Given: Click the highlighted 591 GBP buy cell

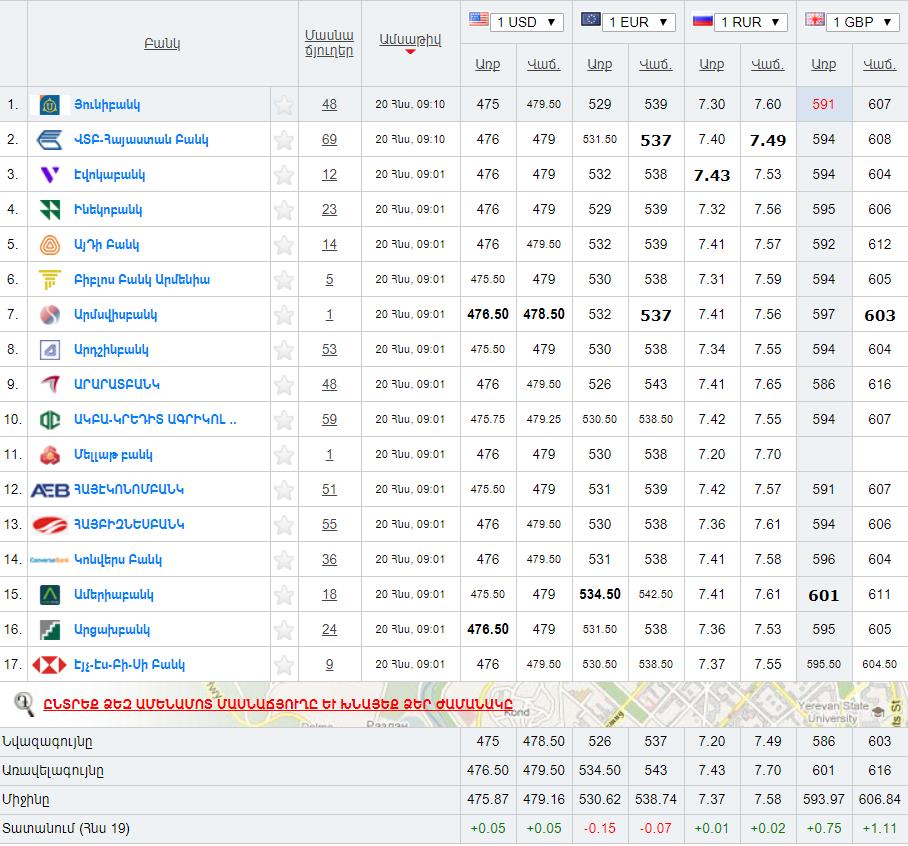Looking at the screenshot, I should tap(823, 105).
